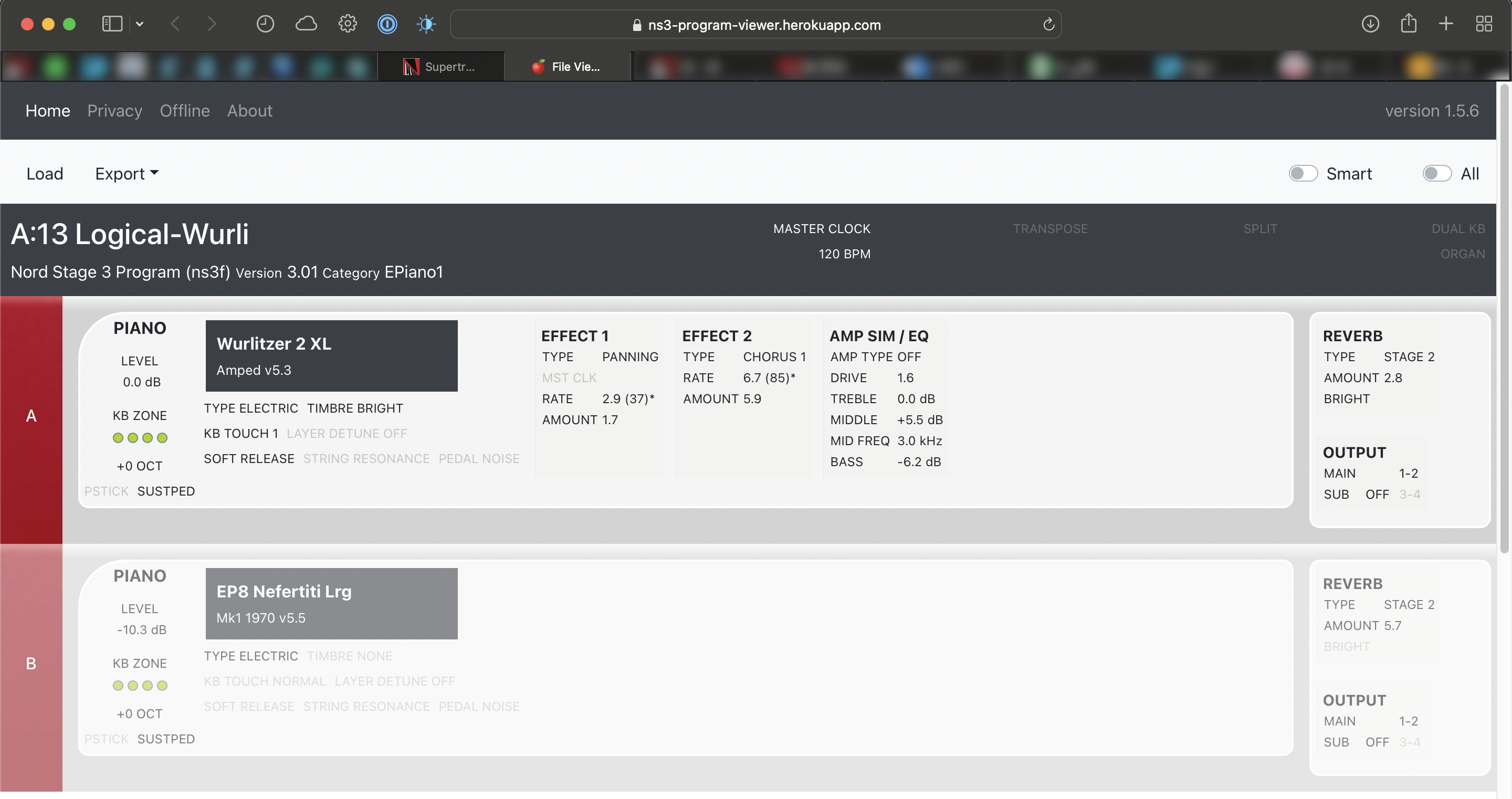Click the MASTER CLOCK label
Viewport: 1512px width, 799px height.
822,228
